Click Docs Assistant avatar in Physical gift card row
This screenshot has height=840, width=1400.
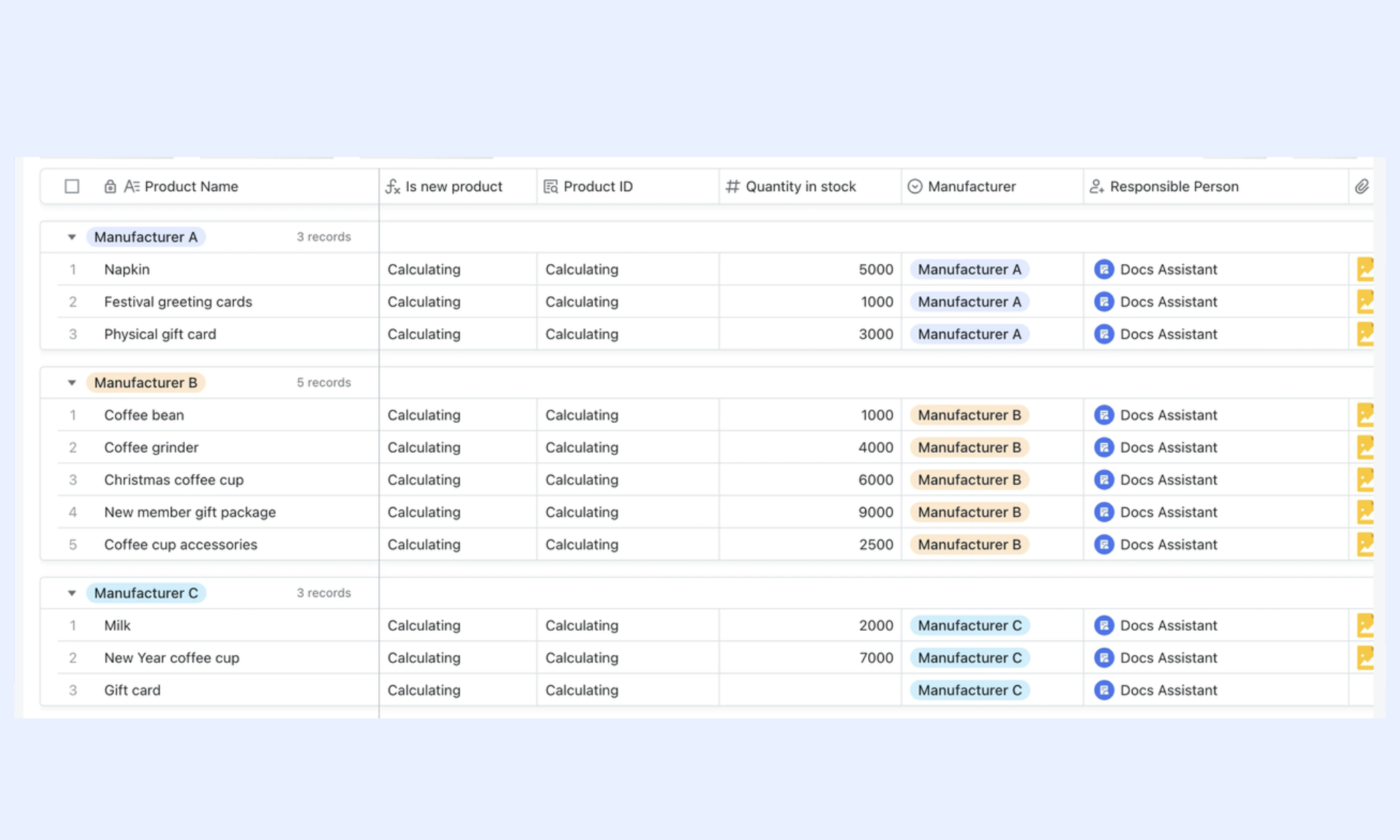(x=1104, y=334)
